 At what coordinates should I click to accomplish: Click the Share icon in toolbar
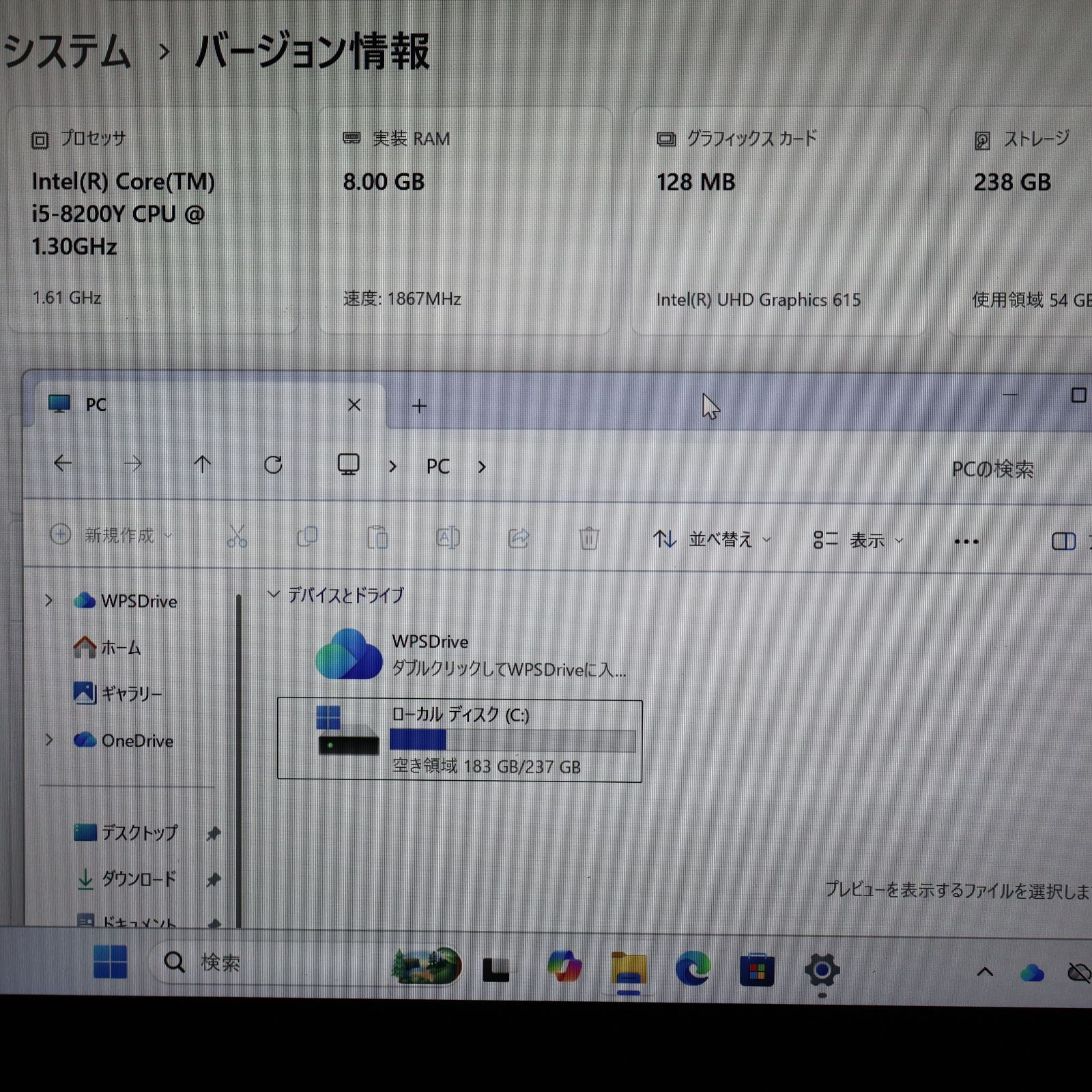pyautogui.click(x=519, y=538)
